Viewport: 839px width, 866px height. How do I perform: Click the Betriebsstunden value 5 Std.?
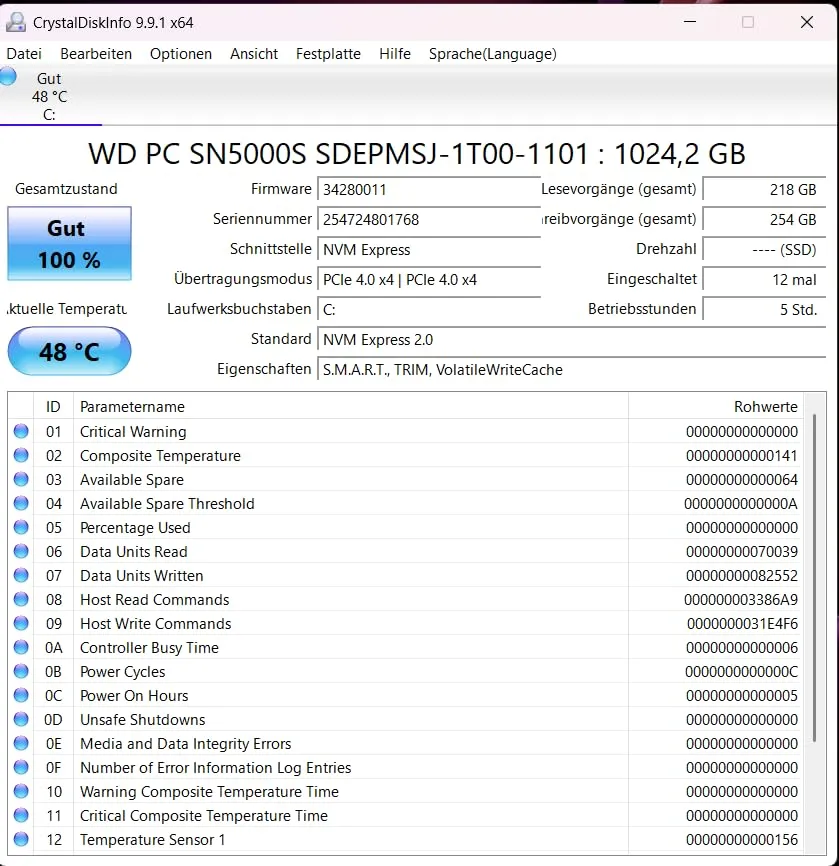pyautogui.click(x=764, y=309)
